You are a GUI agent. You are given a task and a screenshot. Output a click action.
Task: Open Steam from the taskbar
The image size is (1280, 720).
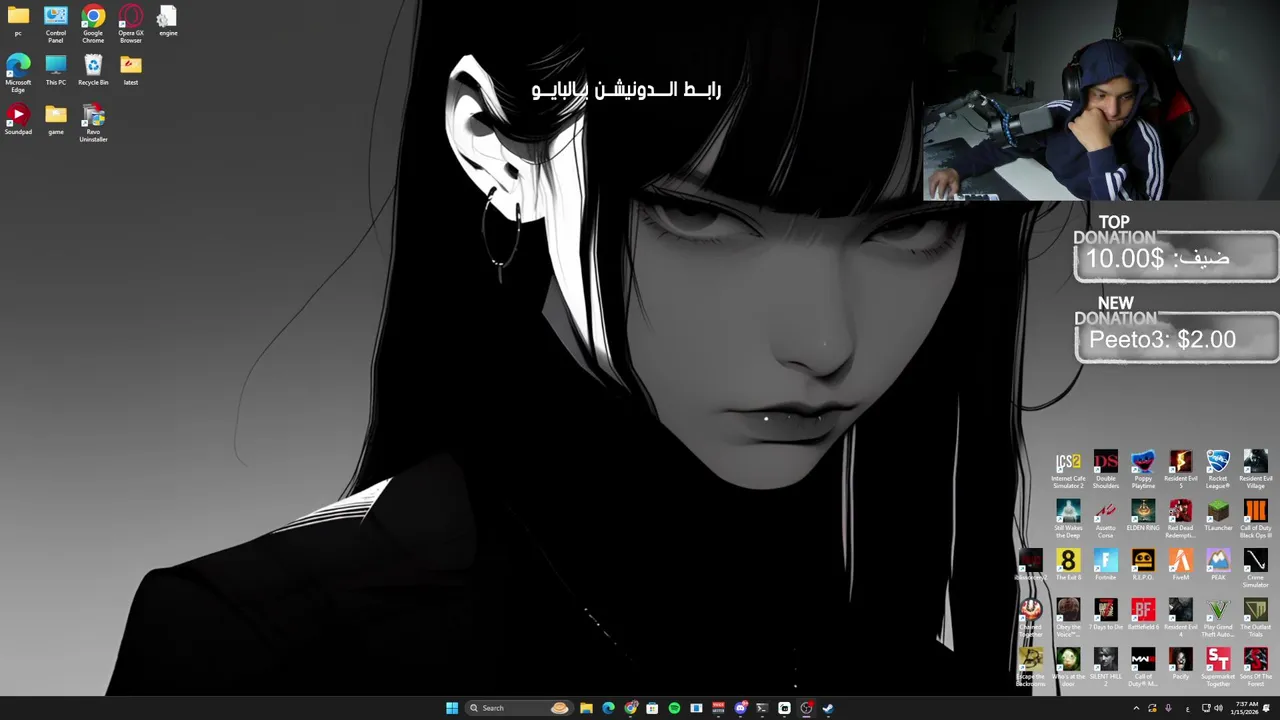828,708
